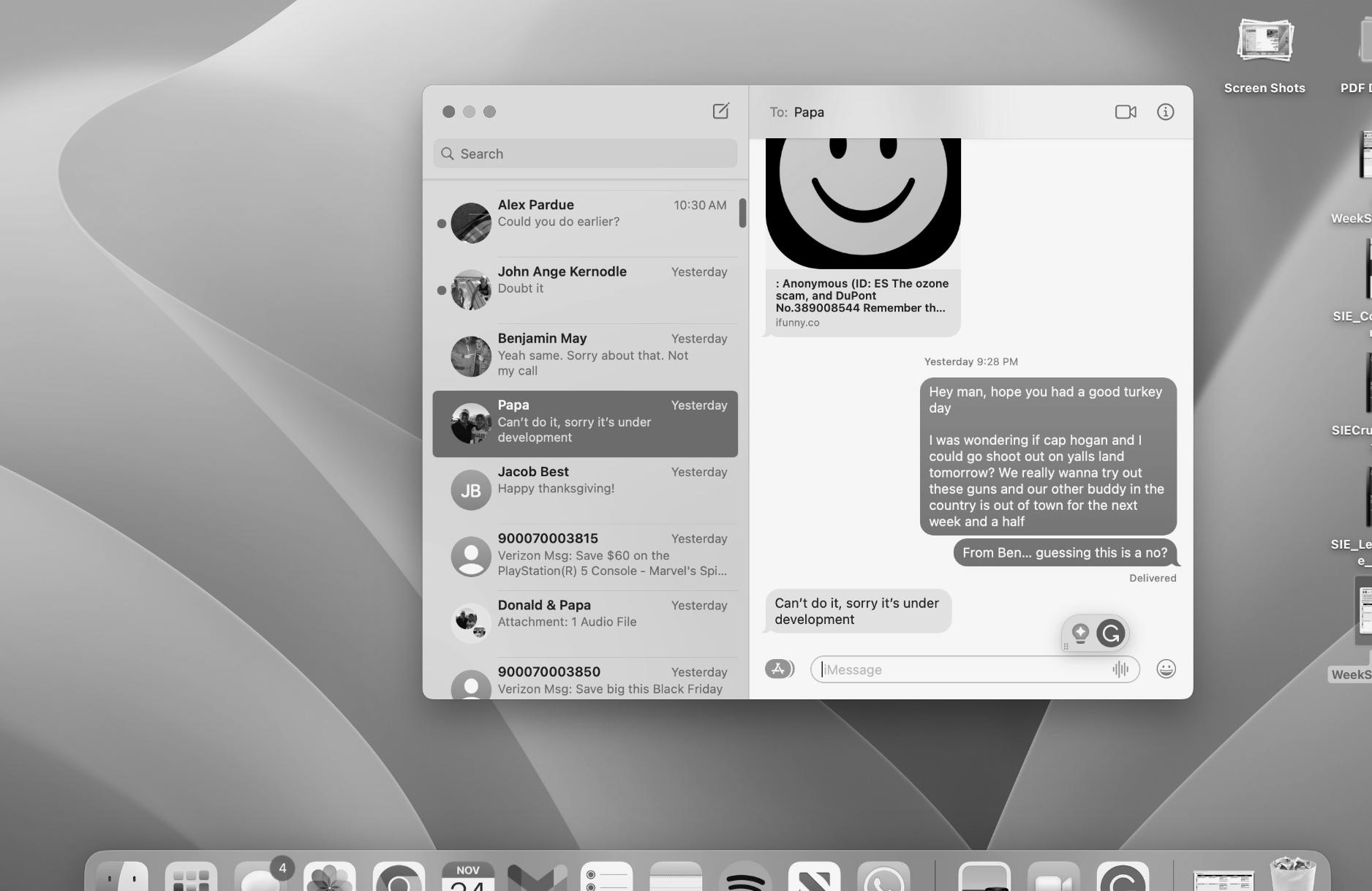
Task: Click the Papa recipient name in To field
Action: pos(809,112)
